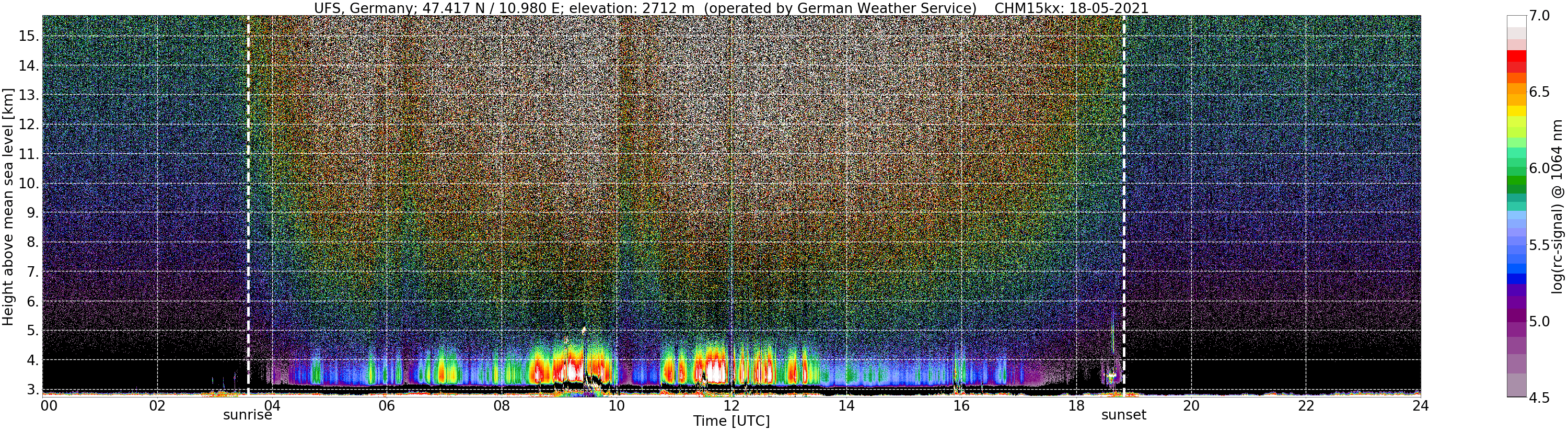1568x431 pixels.
Task: Click the colorbar tick value '6.5'
Action: tap(1539, 92)
